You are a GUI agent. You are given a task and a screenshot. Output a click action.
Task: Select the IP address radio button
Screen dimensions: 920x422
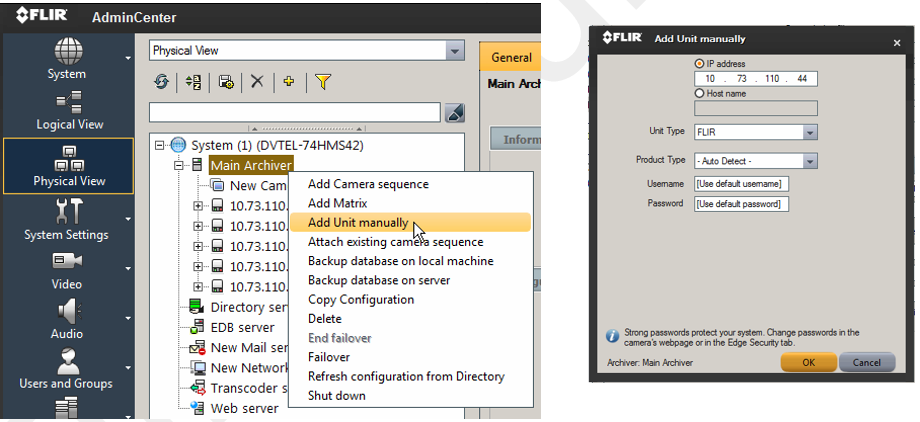click(699, 64)
